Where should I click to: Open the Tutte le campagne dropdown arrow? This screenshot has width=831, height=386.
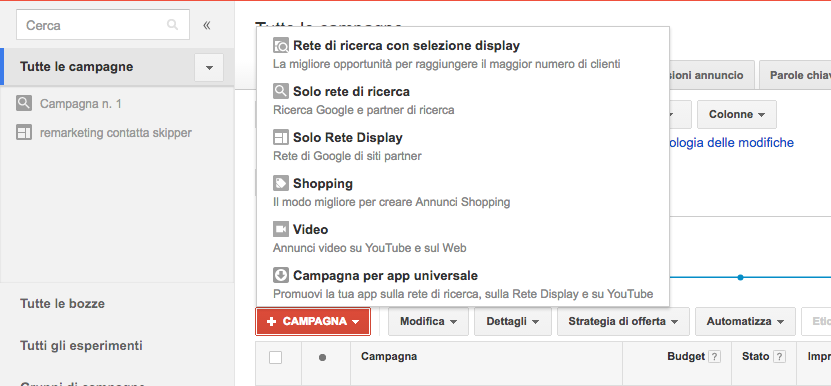click(x=209, y=67)
